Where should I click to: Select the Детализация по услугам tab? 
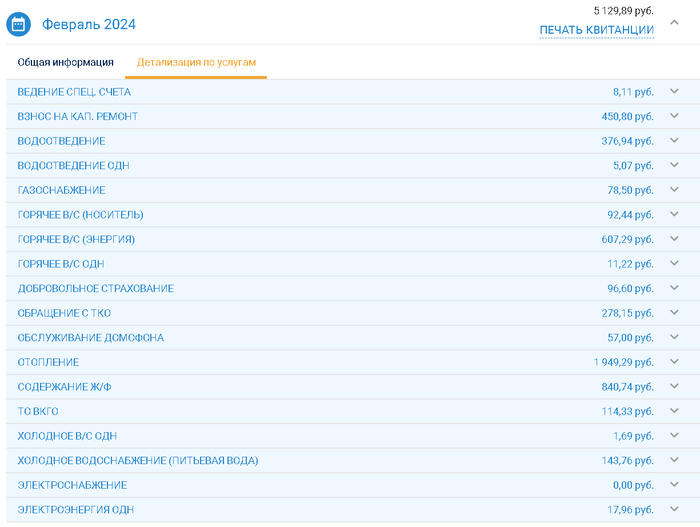196,62
